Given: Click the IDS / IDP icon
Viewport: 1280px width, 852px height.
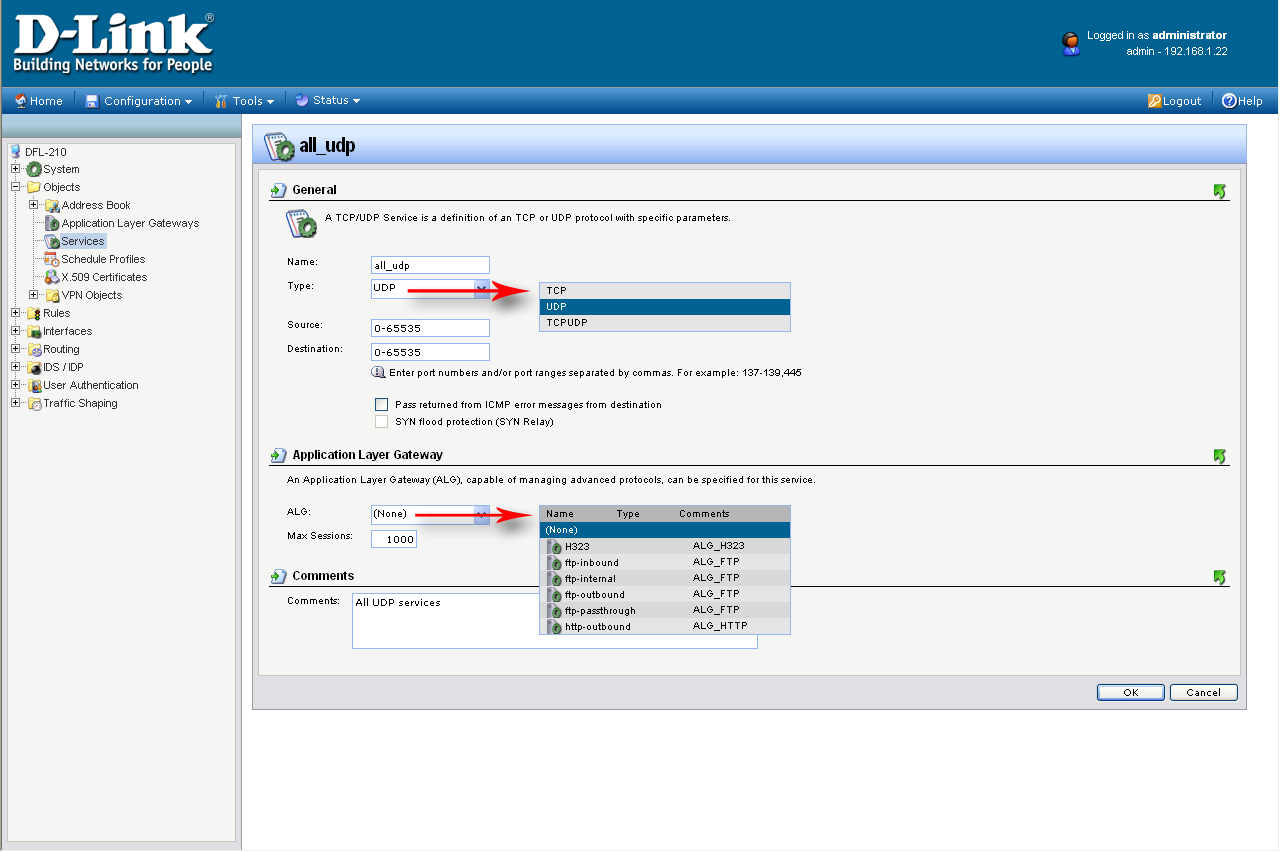Looking at the screenshot, I should pyautogui.click(x=34, y=367).
